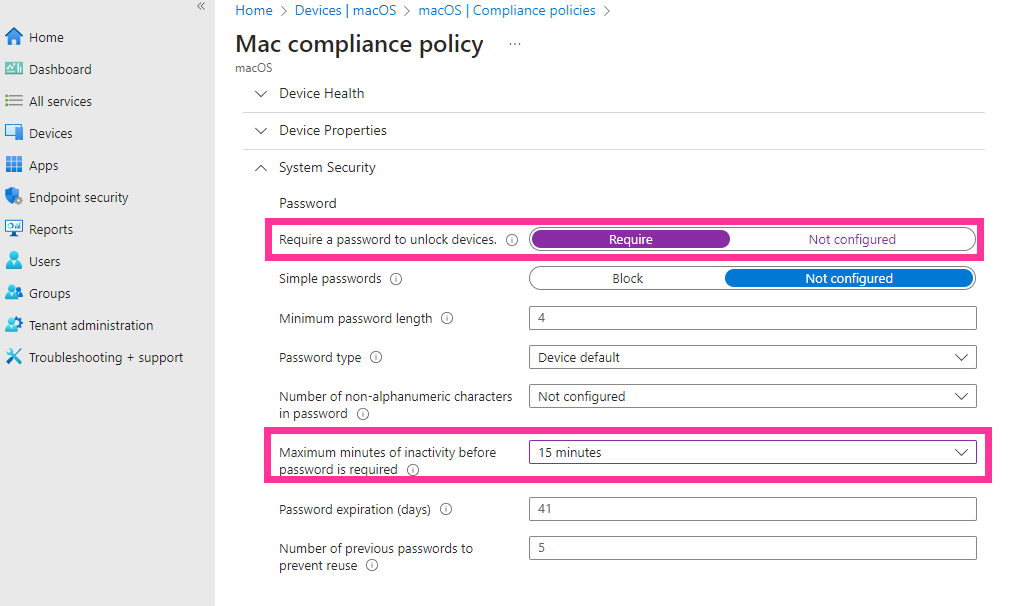The image size is (1015, 606).
Task: Open Devices in the left navigation
Action: [x=50, y=133]
